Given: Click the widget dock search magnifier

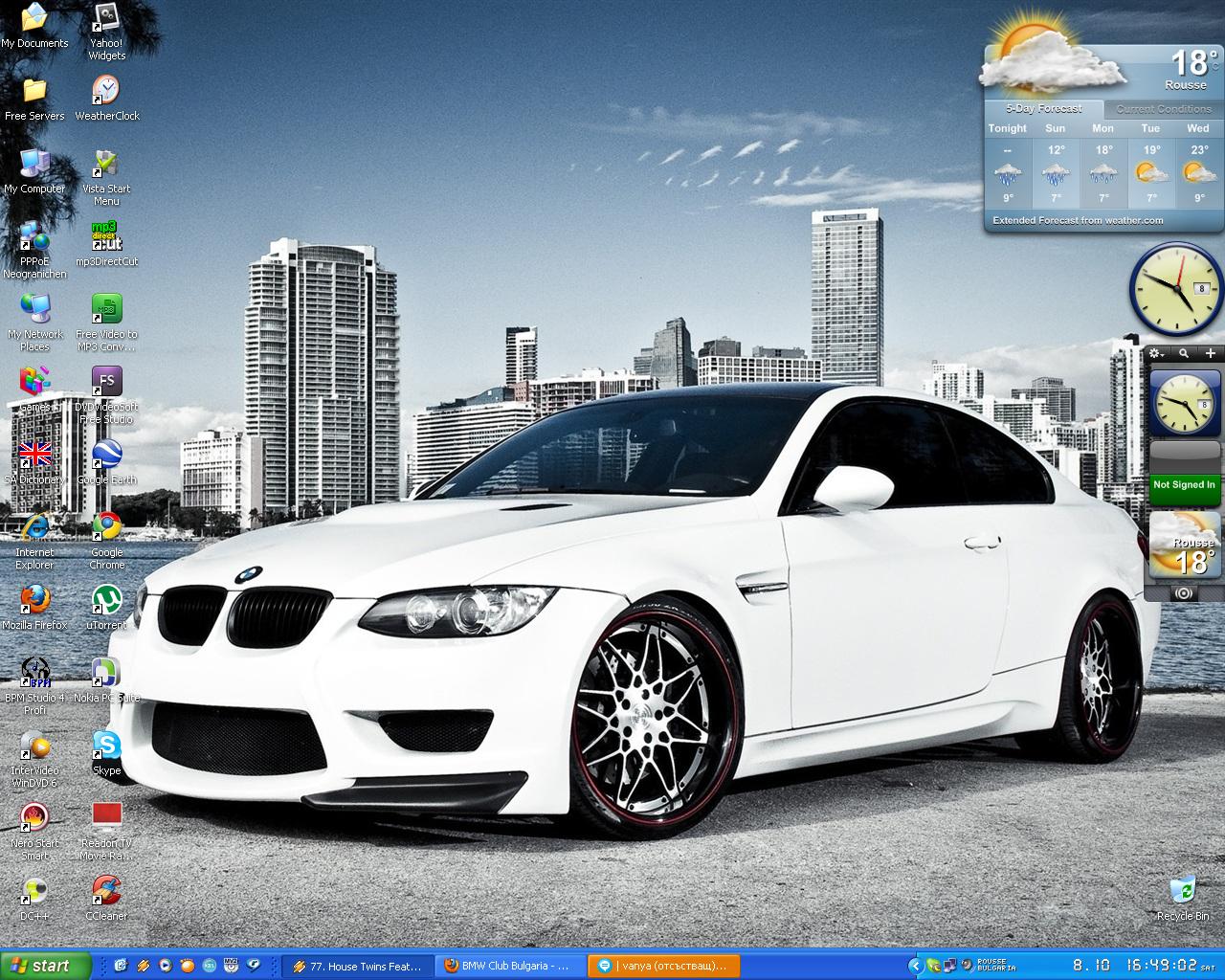Looking at the screenshot, I should tap(1184, 353).
